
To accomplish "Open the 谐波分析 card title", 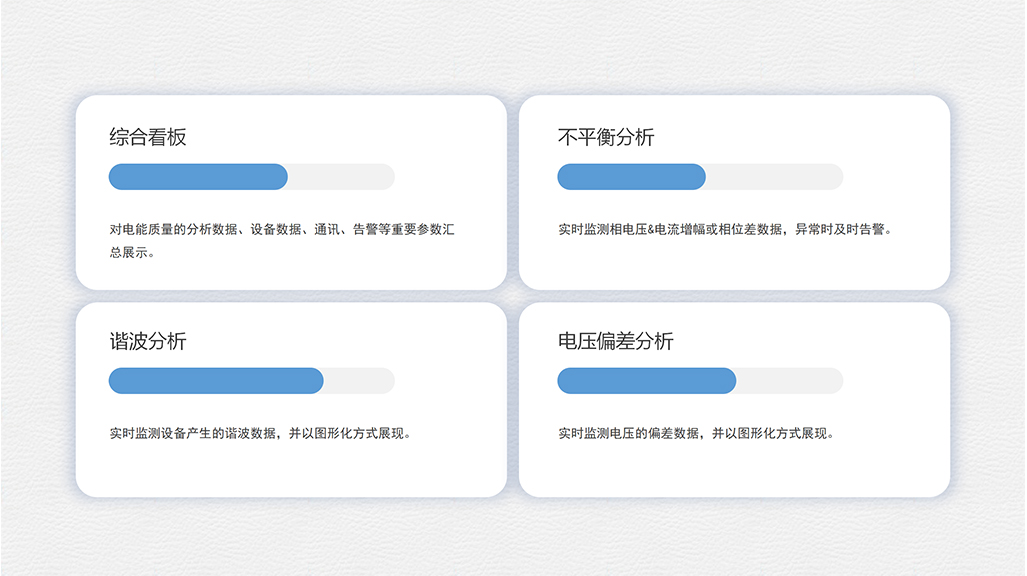I will [147, 341].
